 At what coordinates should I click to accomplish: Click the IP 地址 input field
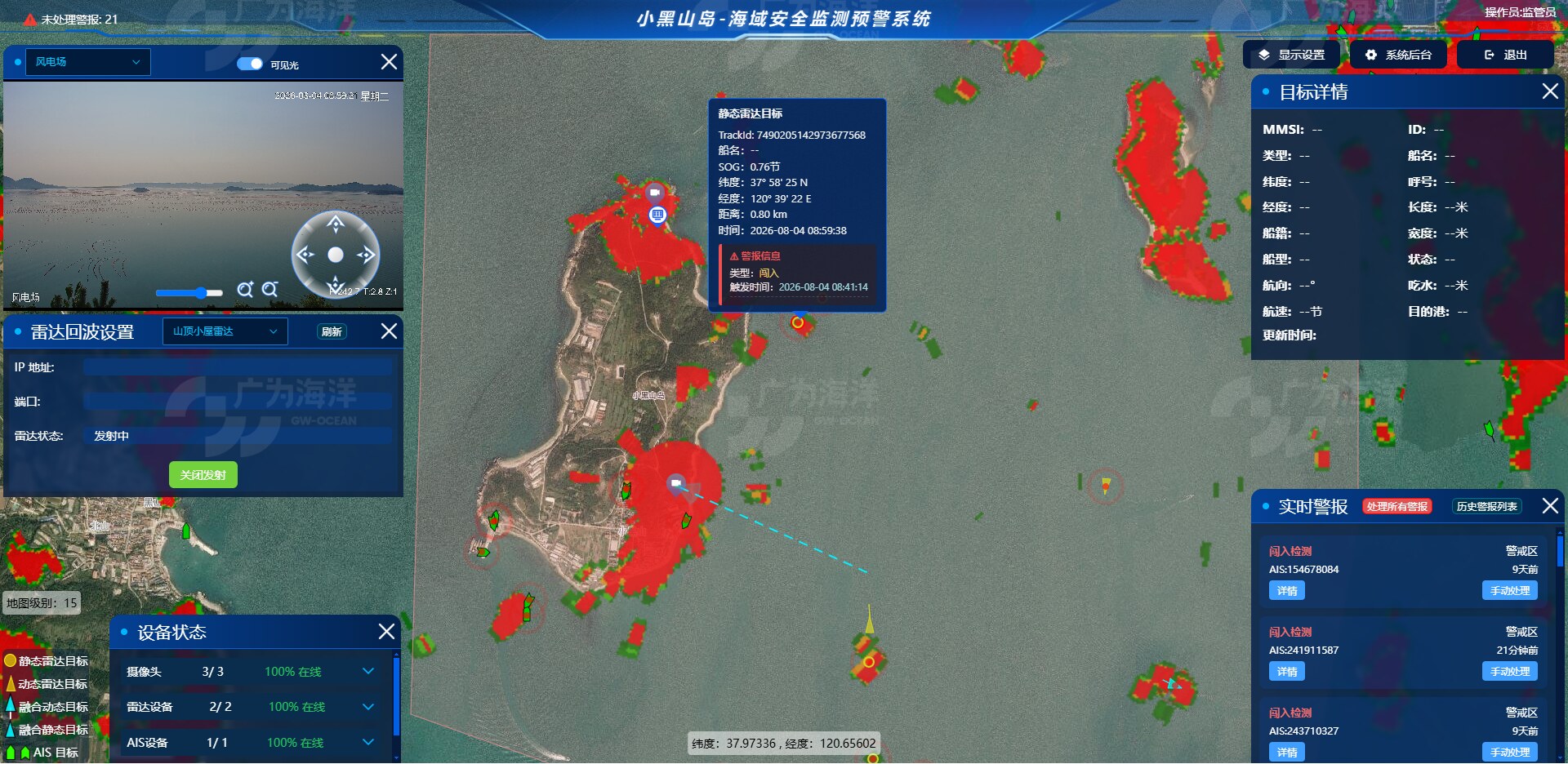coord(238,367)
